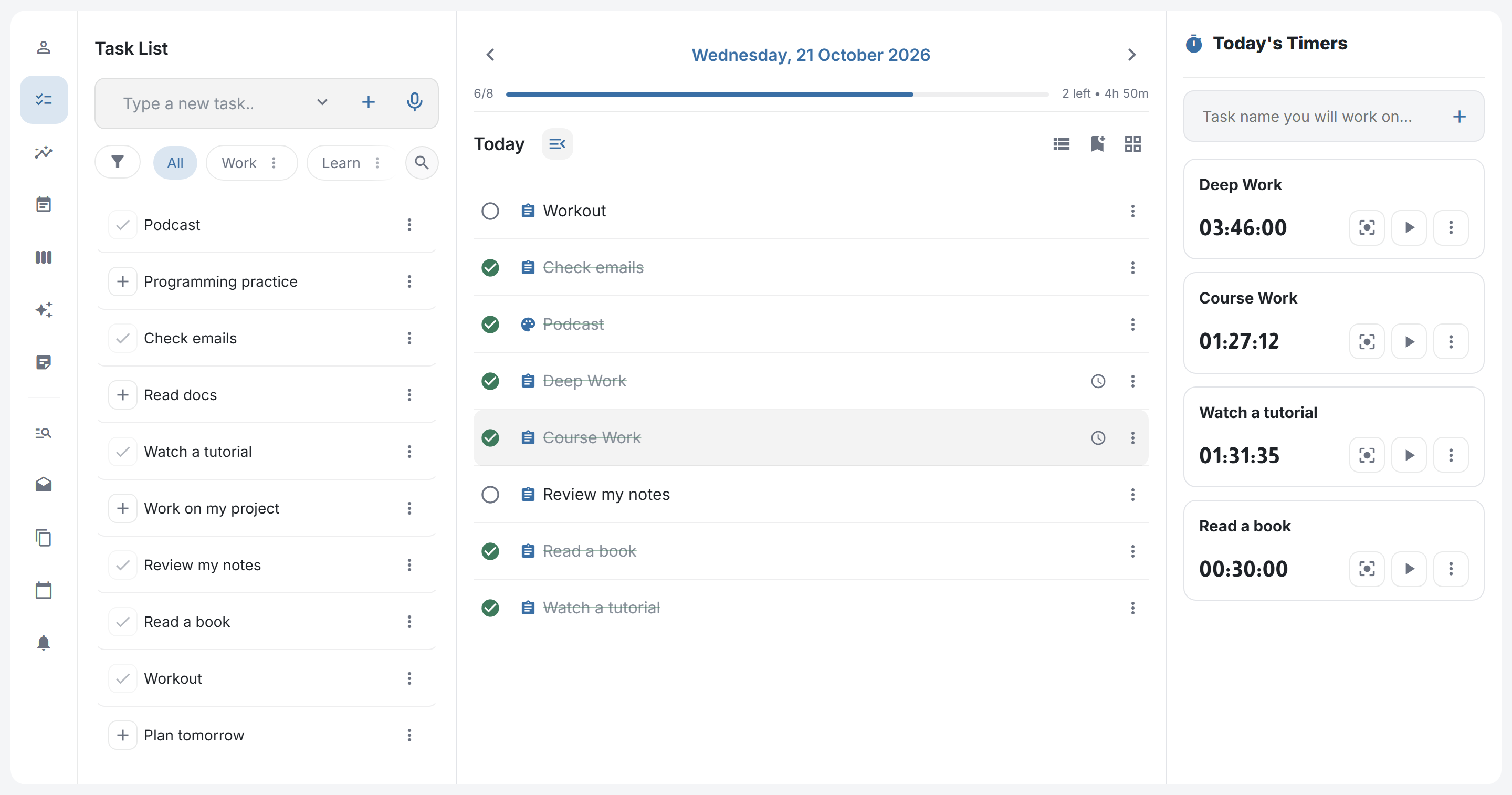This screenshot has width=1512, height=795.
Task: Start the Deep Work timer
Action: tap(1409, 228)
